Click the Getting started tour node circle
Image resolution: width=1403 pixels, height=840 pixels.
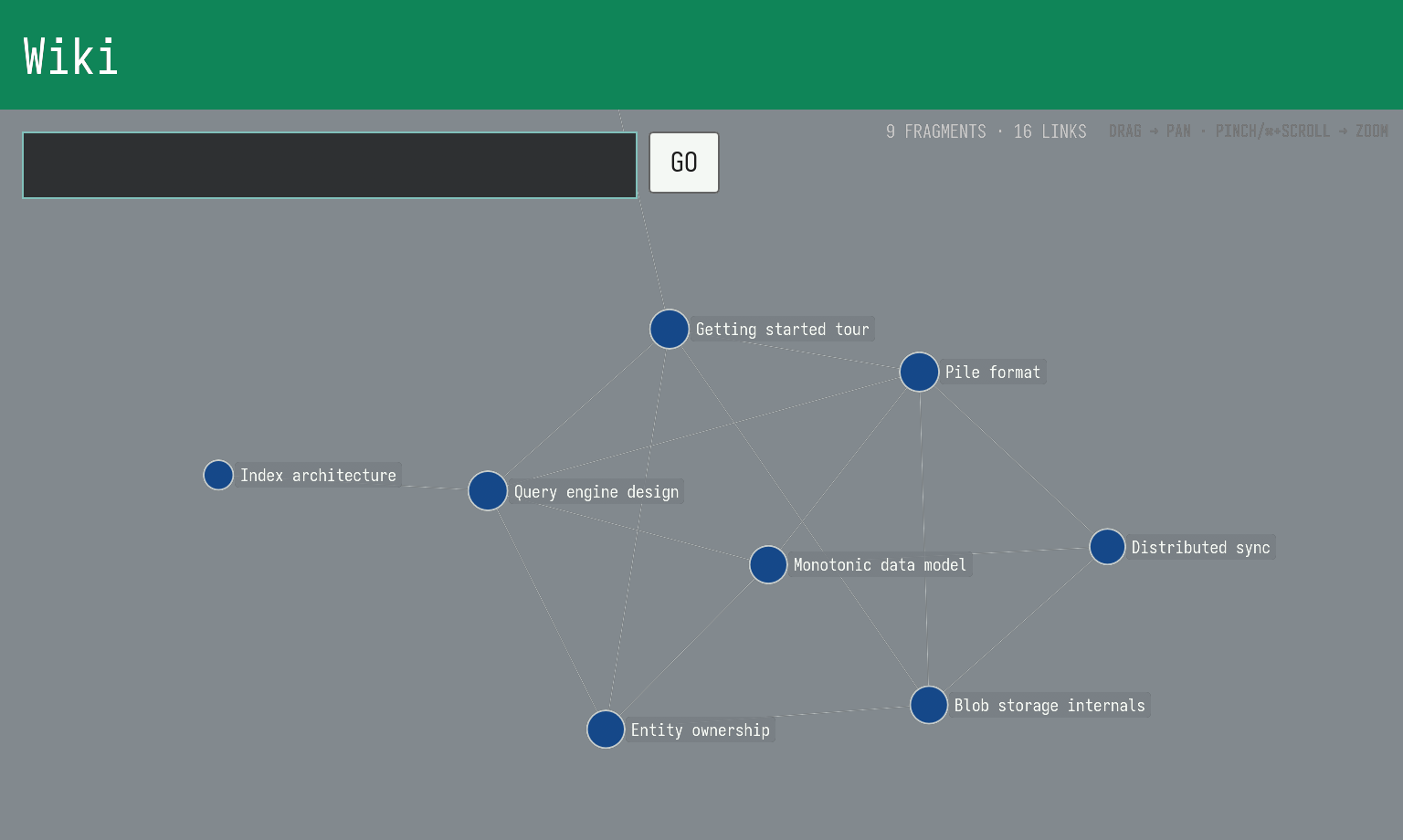point(670,329)
